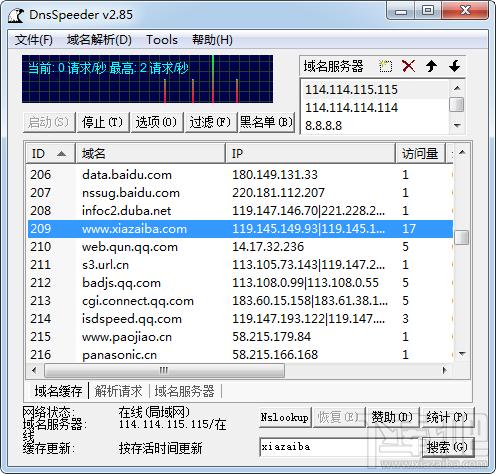Click the red X delete server icon

(x=408, y=66)
